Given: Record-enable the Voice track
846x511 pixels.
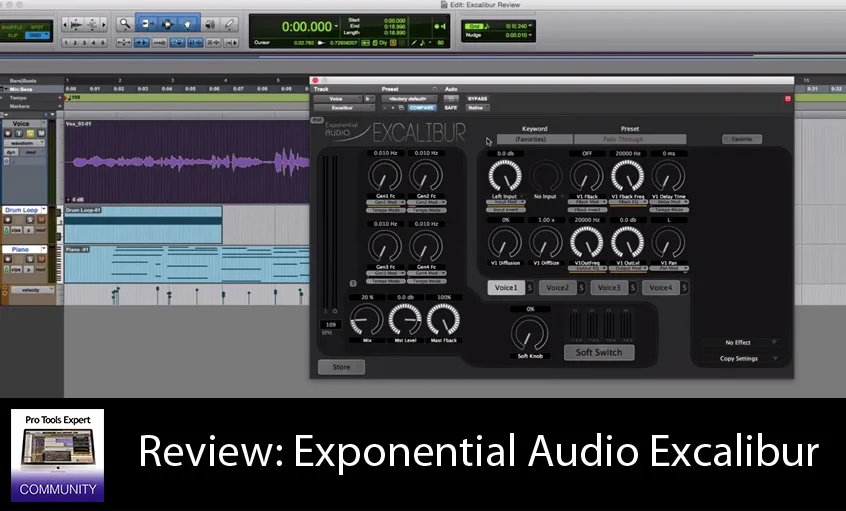Looking at the screenshot, I should click(x=8, y=133).
